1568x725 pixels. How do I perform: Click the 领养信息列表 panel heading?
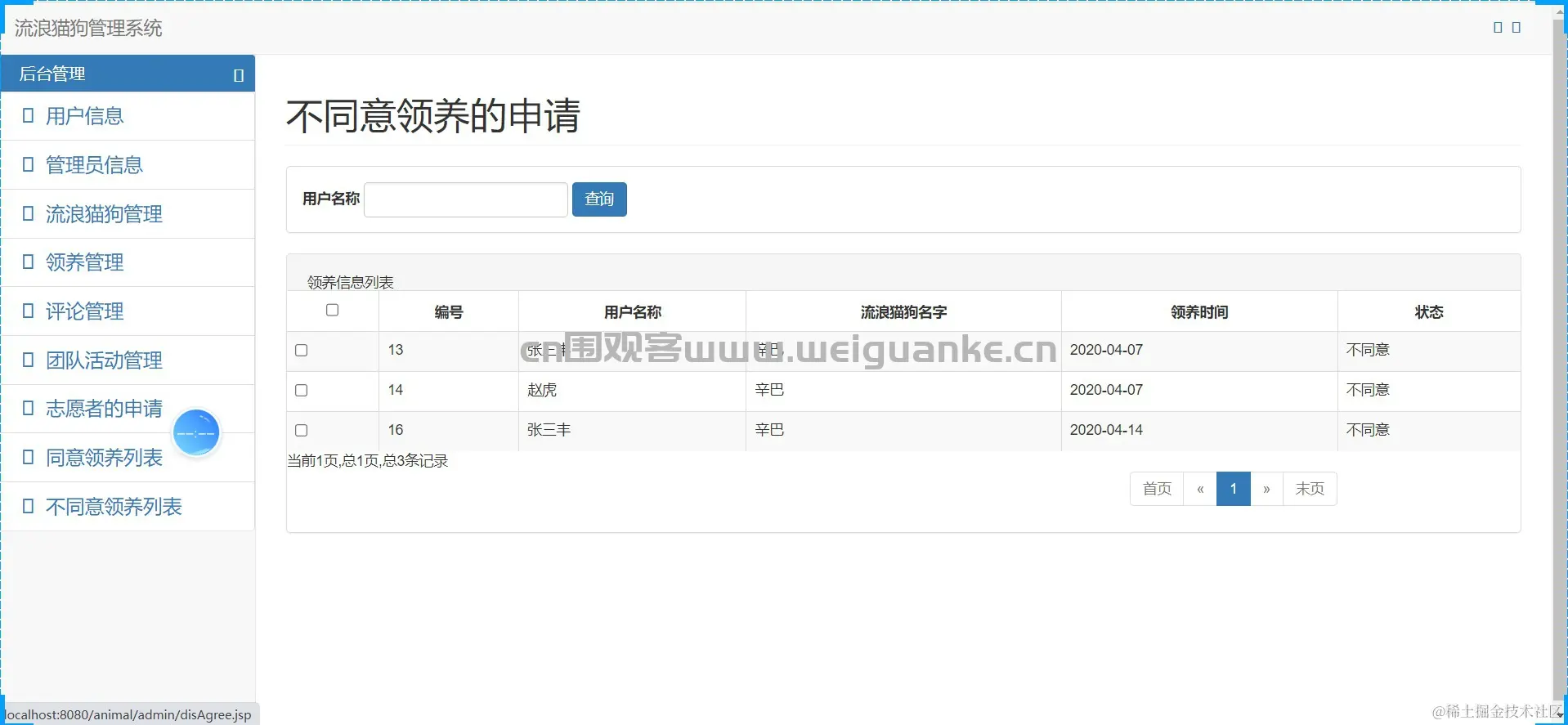click(x=351, y=282)
